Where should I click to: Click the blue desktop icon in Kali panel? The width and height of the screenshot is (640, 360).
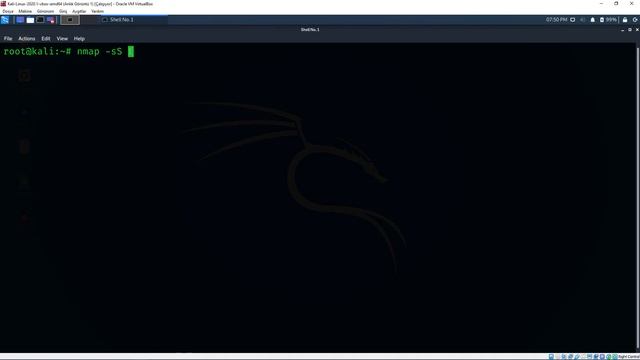(x=20, y=20)
